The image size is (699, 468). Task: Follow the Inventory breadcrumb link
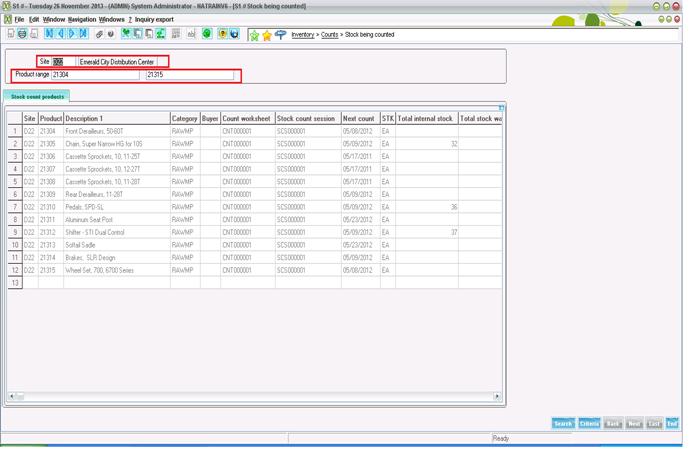tap(302, 35)
